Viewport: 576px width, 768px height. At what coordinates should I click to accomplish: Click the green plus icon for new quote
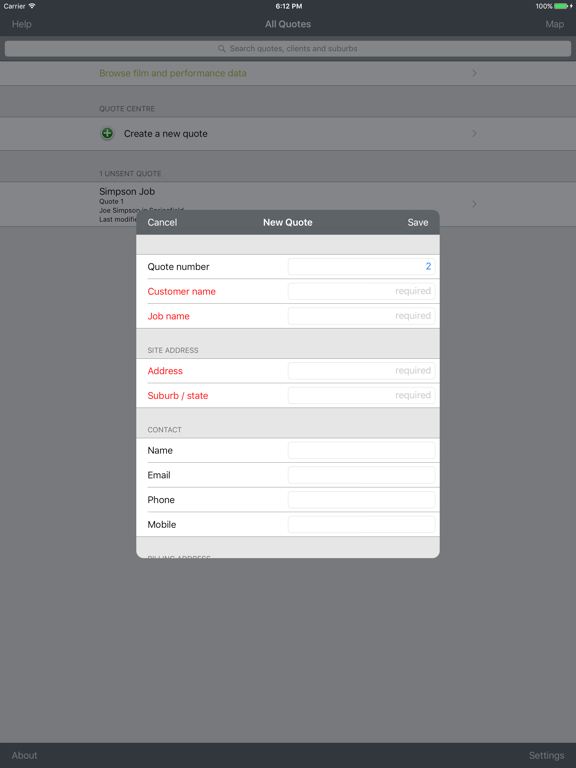(107, 133)
